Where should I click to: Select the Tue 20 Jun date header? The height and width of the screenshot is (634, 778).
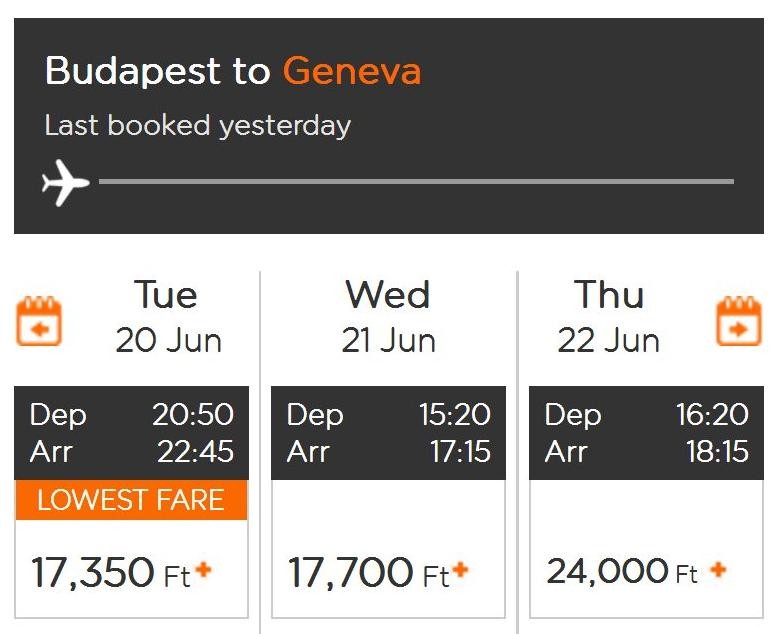point(167,317)
